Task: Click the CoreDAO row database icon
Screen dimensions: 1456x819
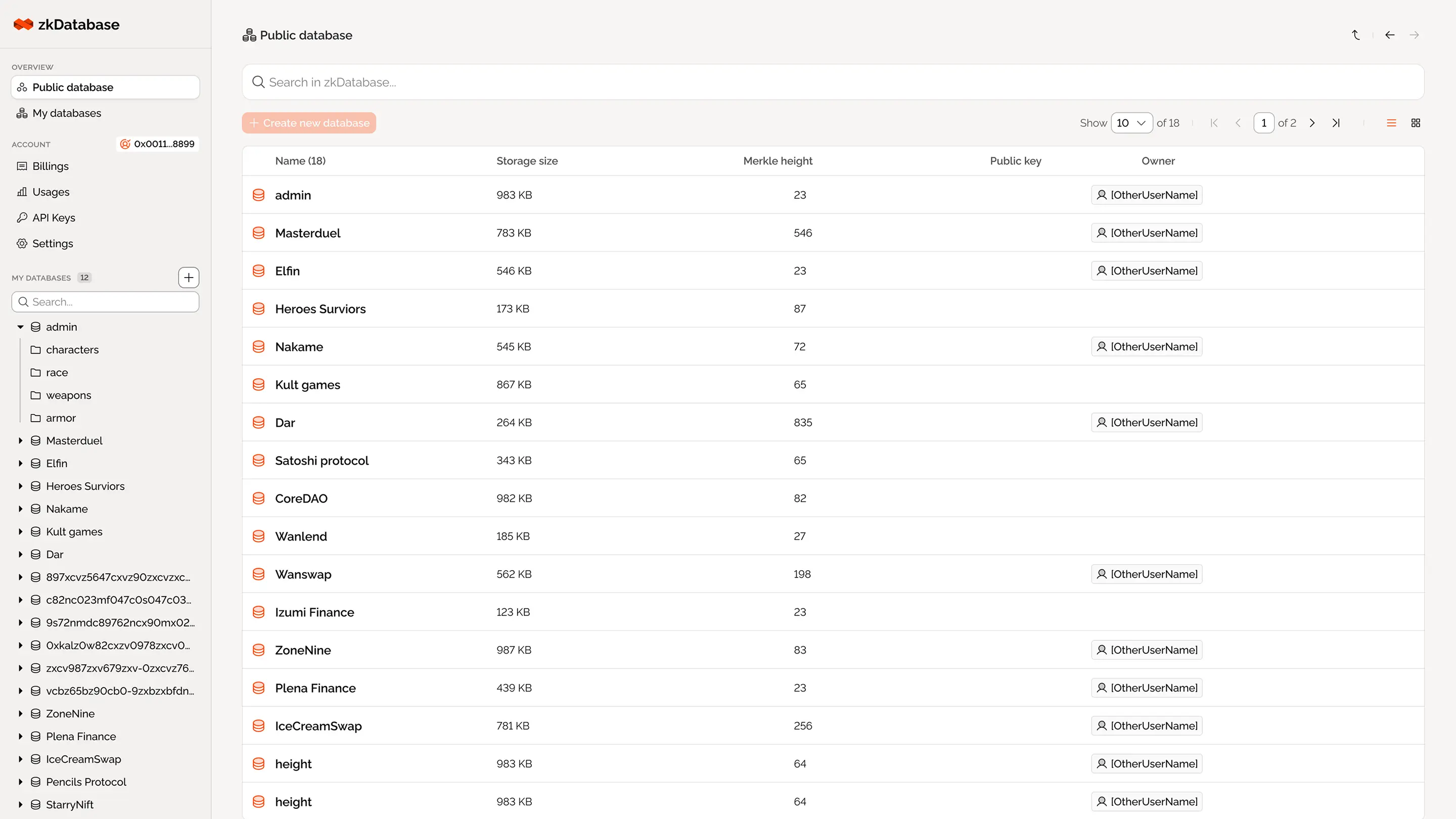Action: point(258,498)
